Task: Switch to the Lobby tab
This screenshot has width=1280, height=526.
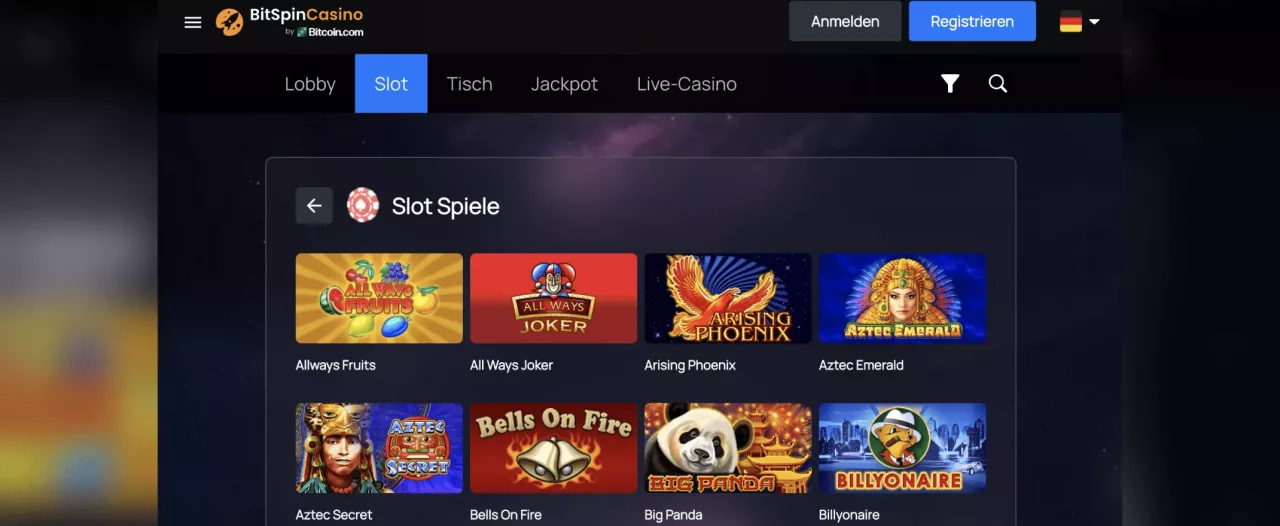Action: pos(310,84)
